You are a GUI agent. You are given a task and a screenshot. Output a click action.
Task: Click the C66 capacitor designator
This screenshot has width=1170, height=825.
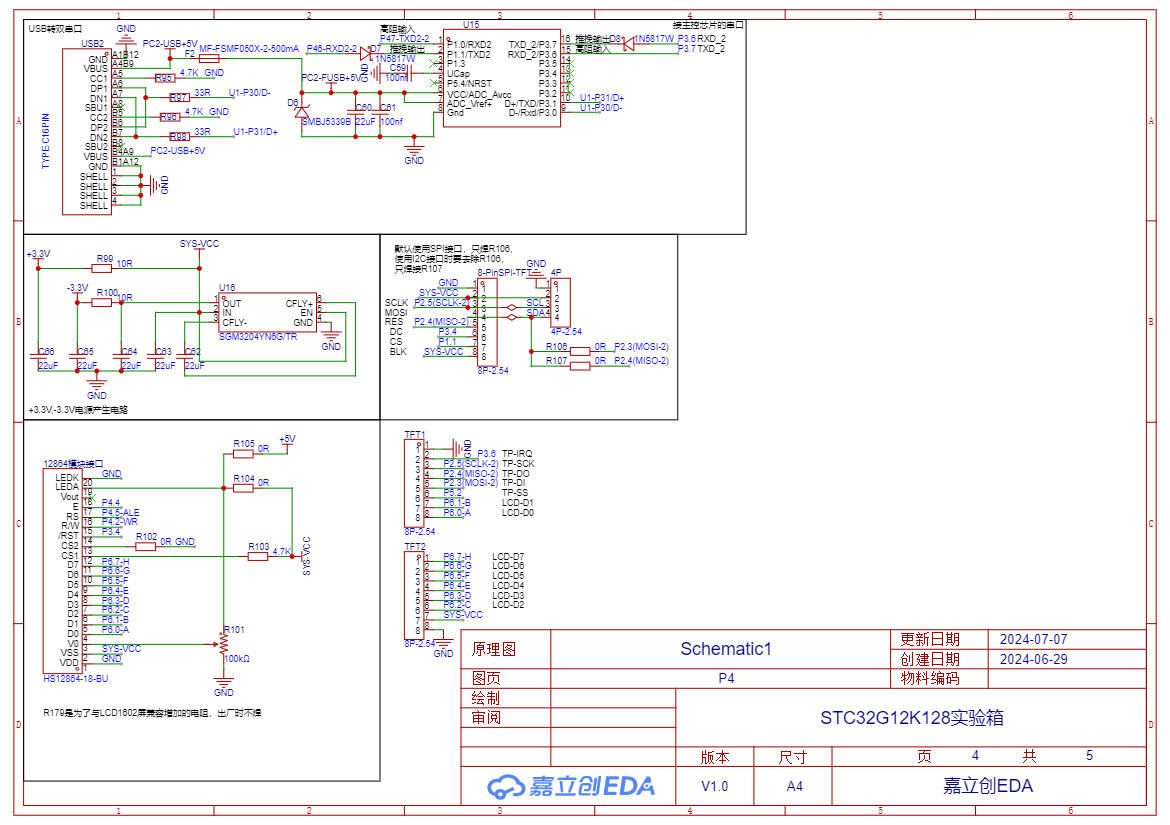coord(46,351)
